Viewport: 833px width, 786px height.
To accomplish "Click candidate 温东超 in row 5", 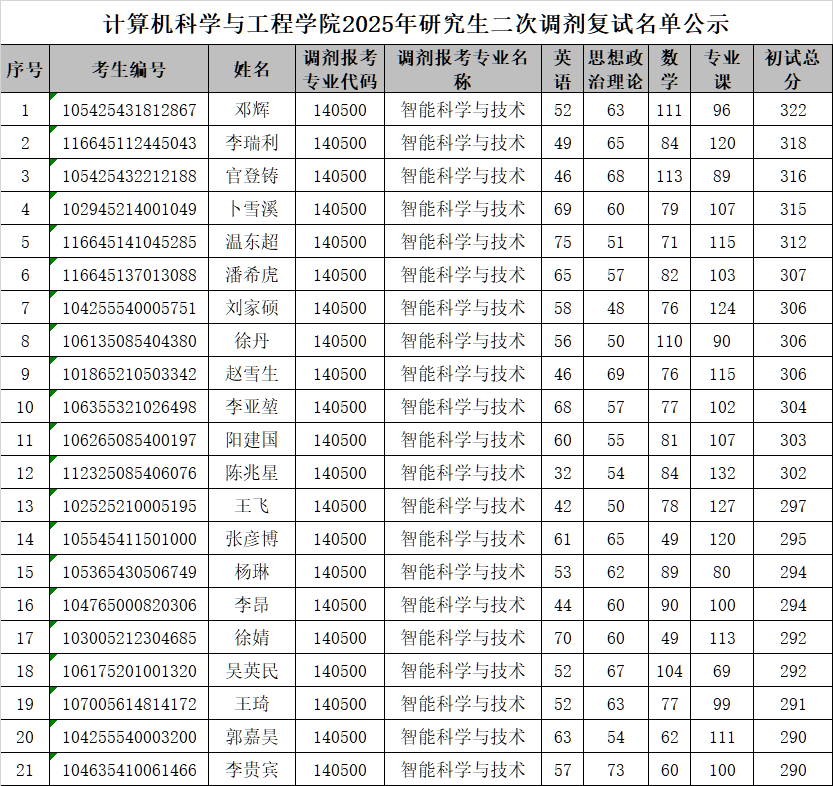I will 250,239.
